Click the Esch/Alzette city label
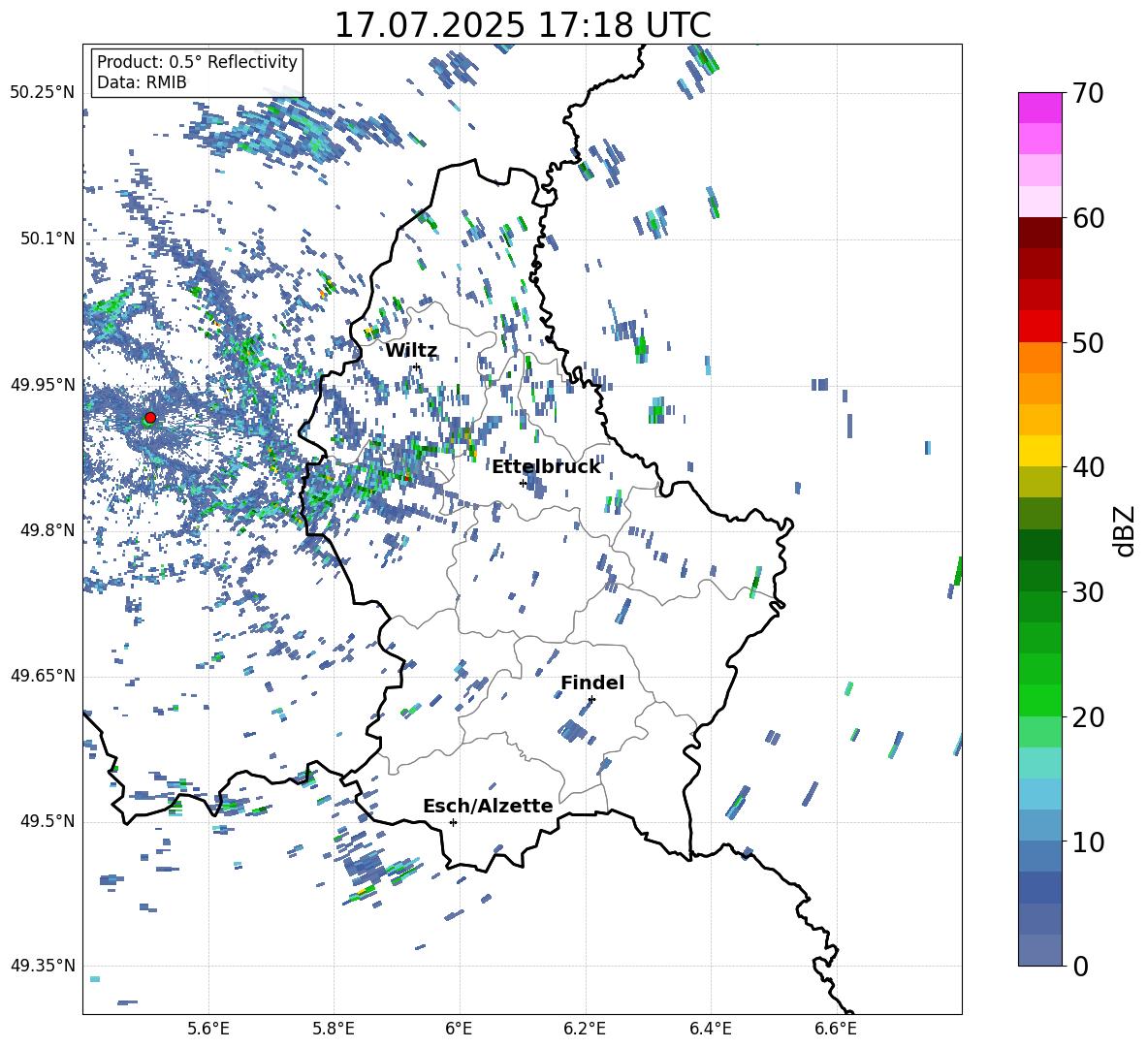 [488, 806]
